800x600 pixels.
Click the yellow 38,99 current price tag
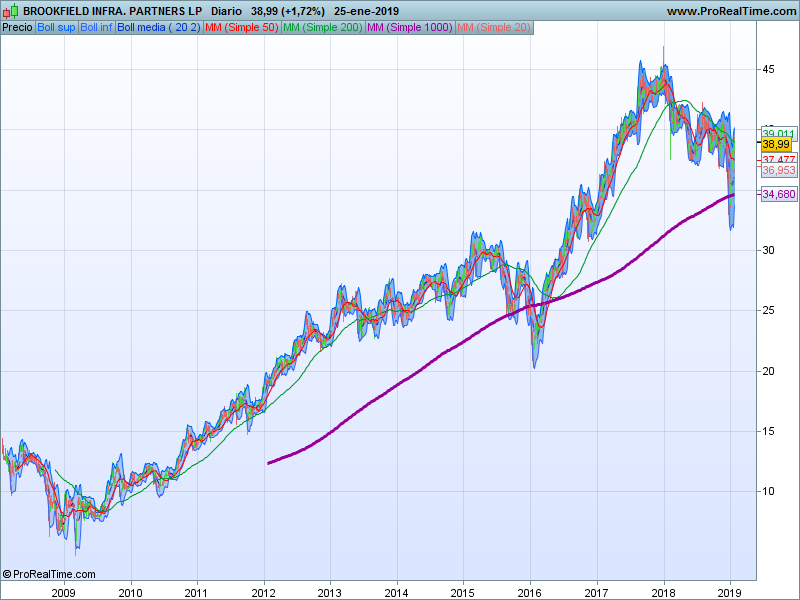pos(776,144)
